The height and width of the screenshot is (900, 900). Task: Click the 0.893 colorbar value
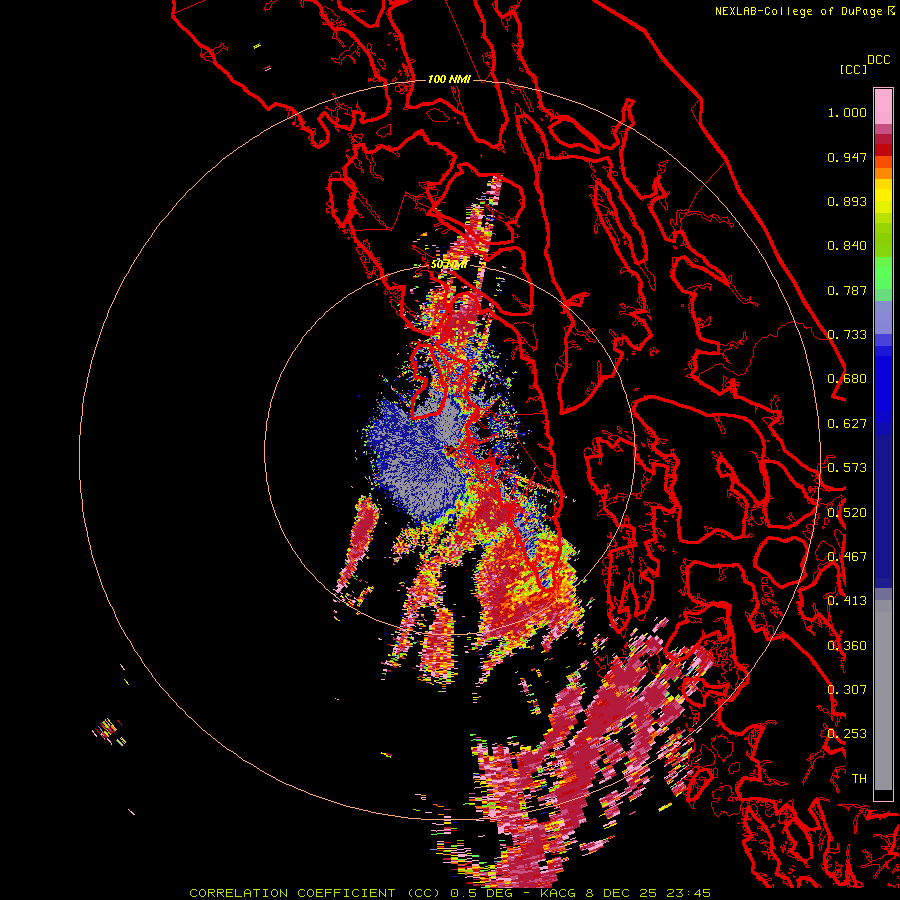(x=847, y=201)
